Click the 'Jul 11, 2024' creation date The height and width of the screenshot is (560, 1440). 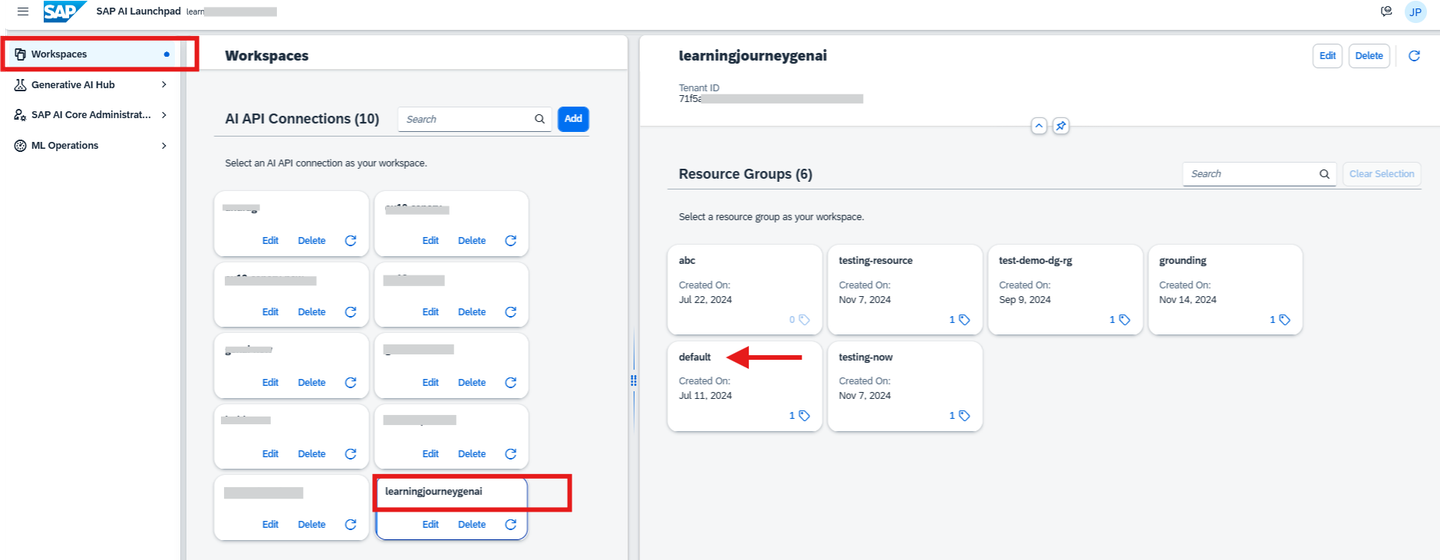[705, 396]
